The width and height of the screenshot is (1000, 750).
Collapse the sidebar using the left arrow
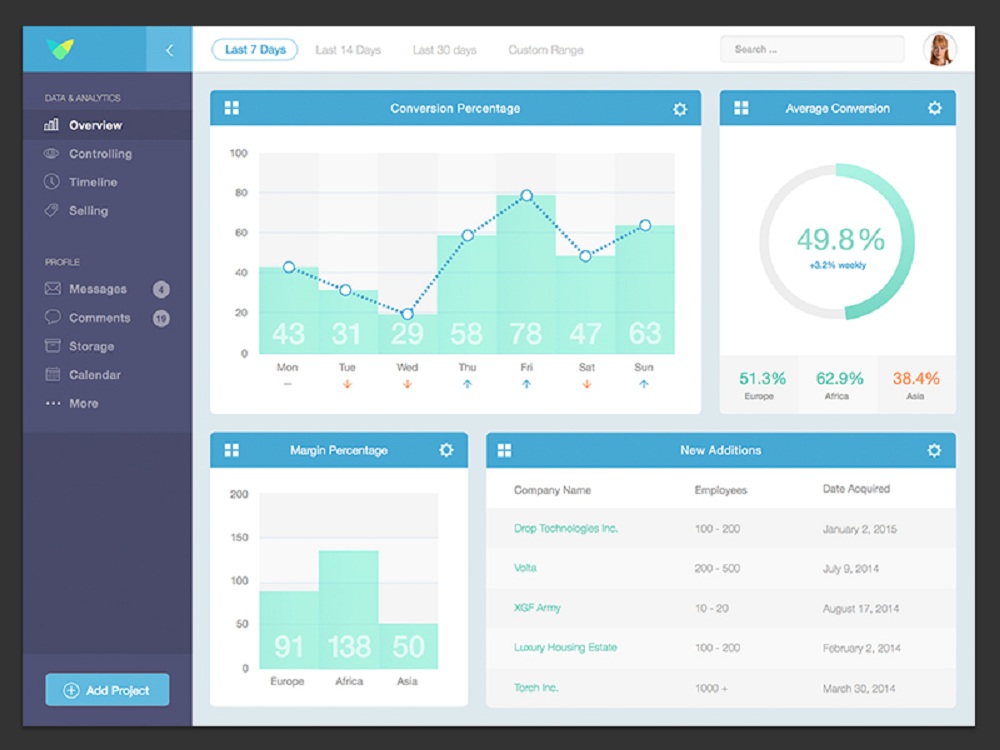tap(169, 49)
